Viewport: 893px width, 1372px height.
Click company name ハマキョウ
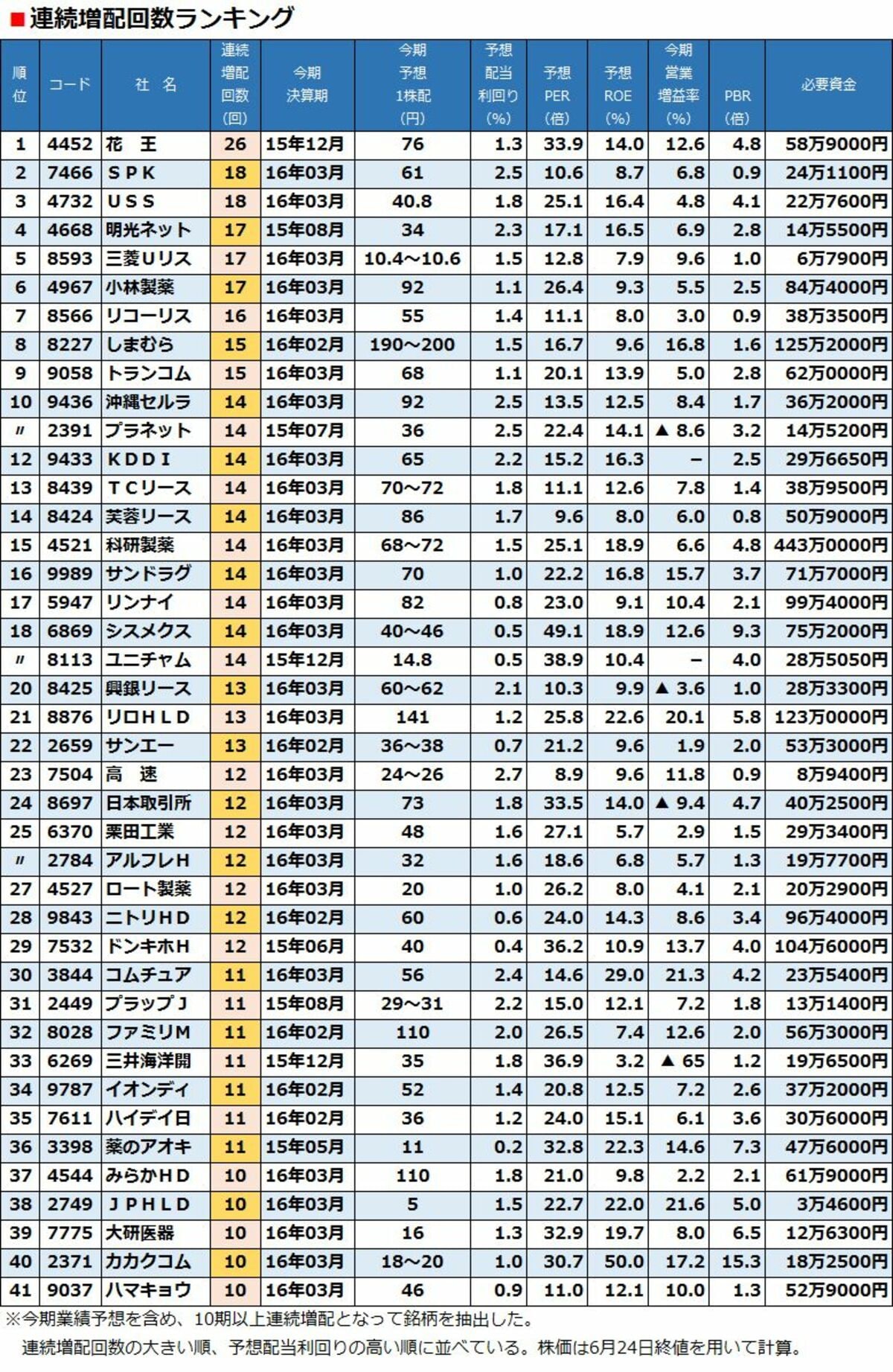[148, 1291]
